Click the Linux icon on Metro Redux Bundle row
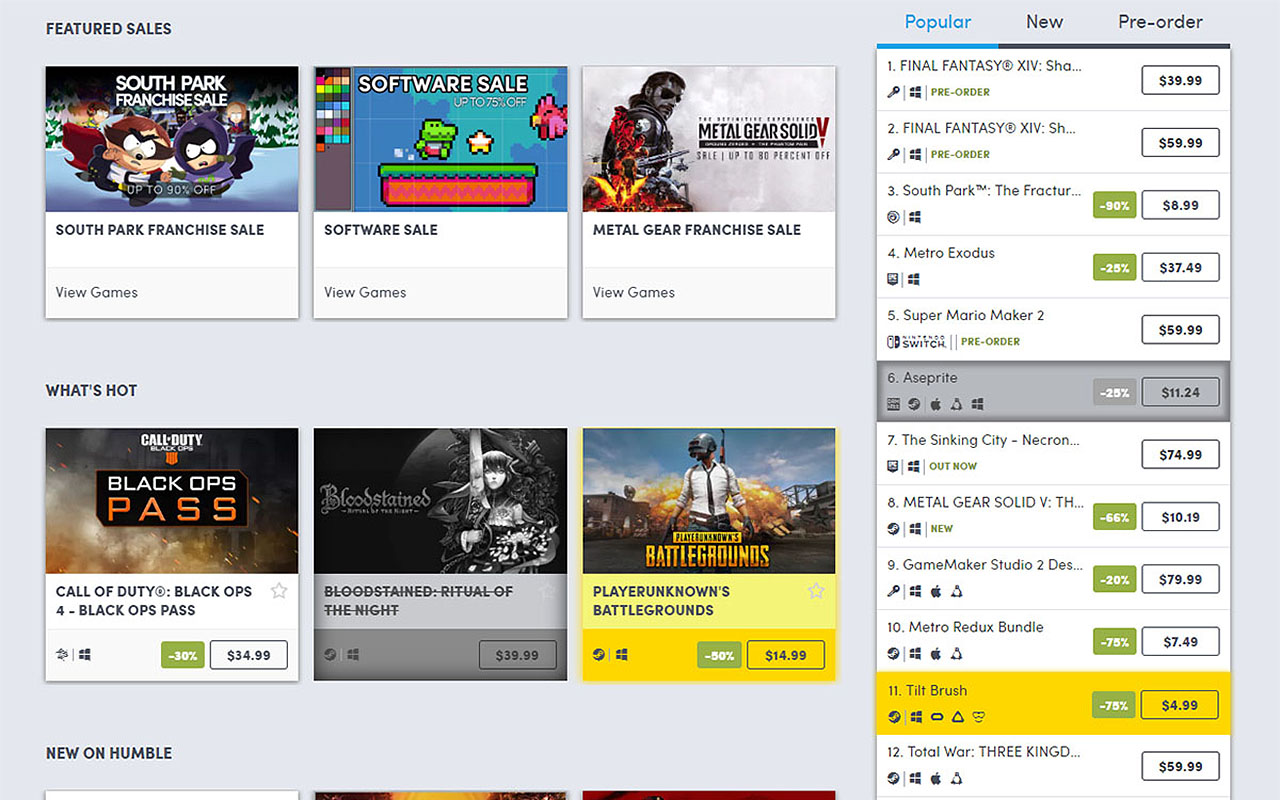The width and height of the screenshot is (1280, 800). 957,653
